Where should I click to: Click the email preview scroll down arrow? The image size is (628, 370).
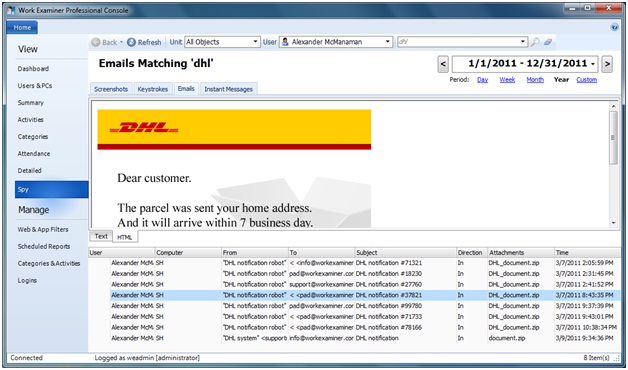tap(613, 223)
